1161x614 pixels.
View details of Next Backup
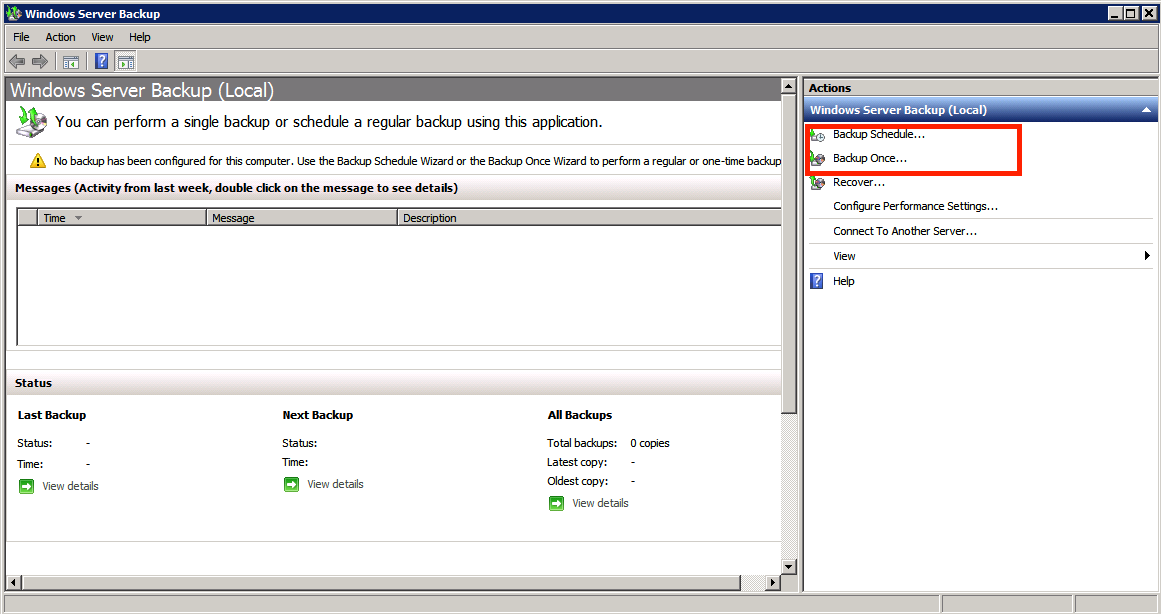pyautogui.click(x=335, y=484)
